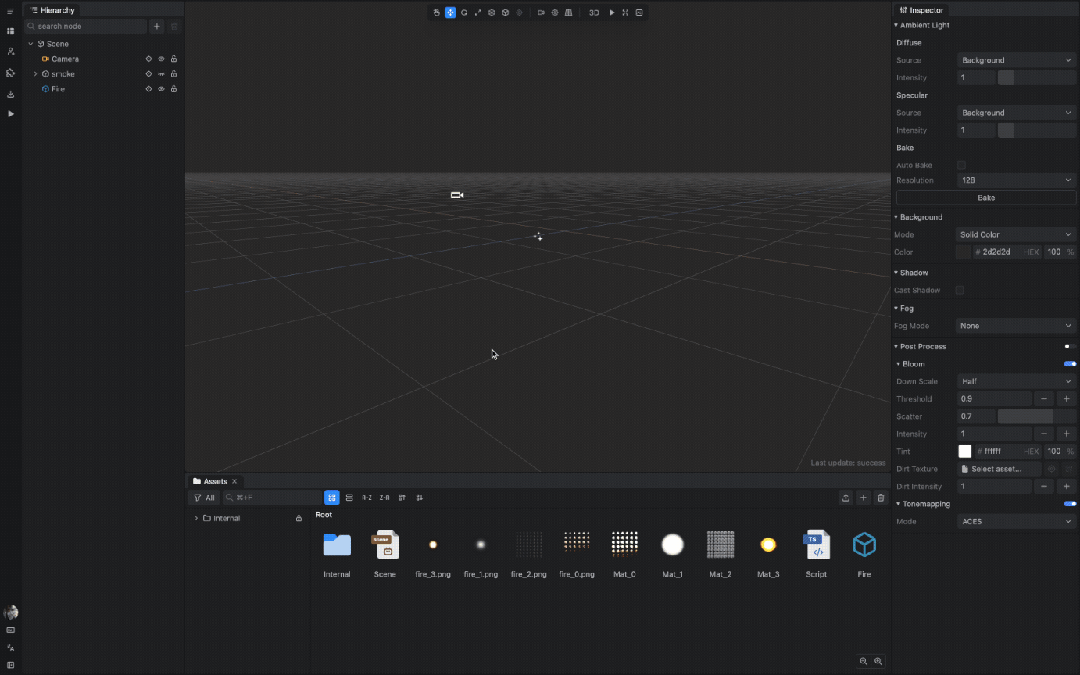Click the search node field
This screenshot has width=1080, height=675.
[x=85, y=26]
